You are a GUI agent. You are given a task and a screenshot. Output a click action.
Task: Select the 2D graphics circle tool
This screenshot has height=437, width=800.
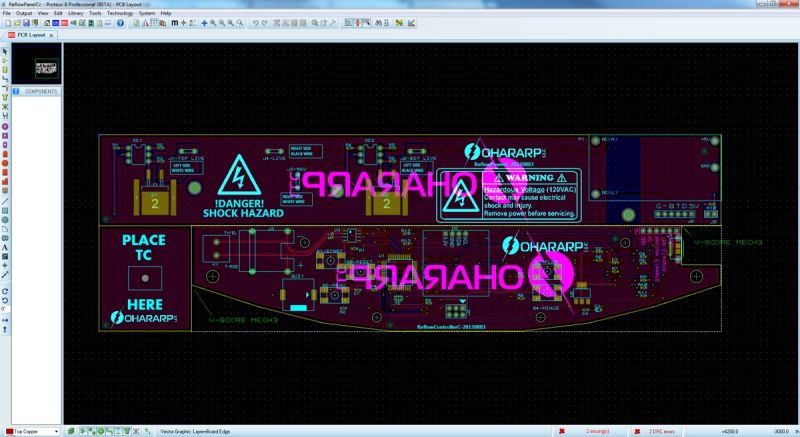(x=5, y=220)
